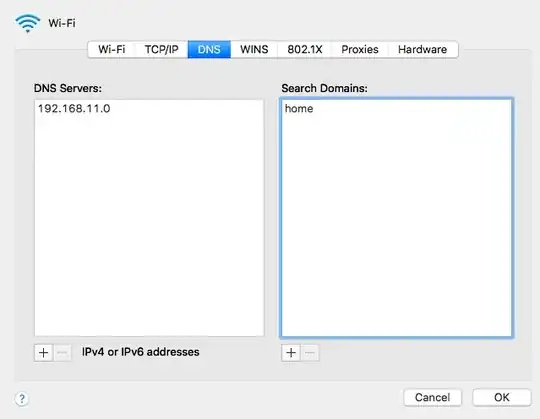Viewport: 540px width, 419px height.
Task: Open the 802.1X tab
Action: [305, 49]
